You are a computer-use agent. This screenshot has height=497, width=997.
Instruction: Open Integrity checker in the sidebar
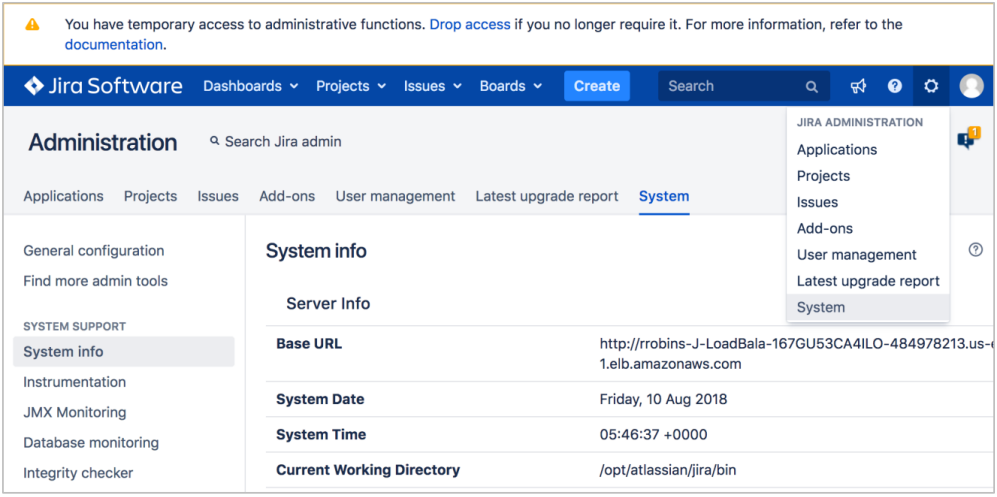point(78,473)
